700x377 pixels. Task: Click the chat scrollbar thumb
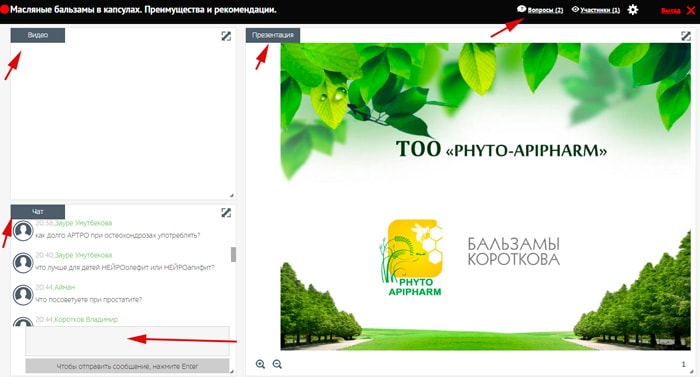pyautogui.click(x=233, y=254)
